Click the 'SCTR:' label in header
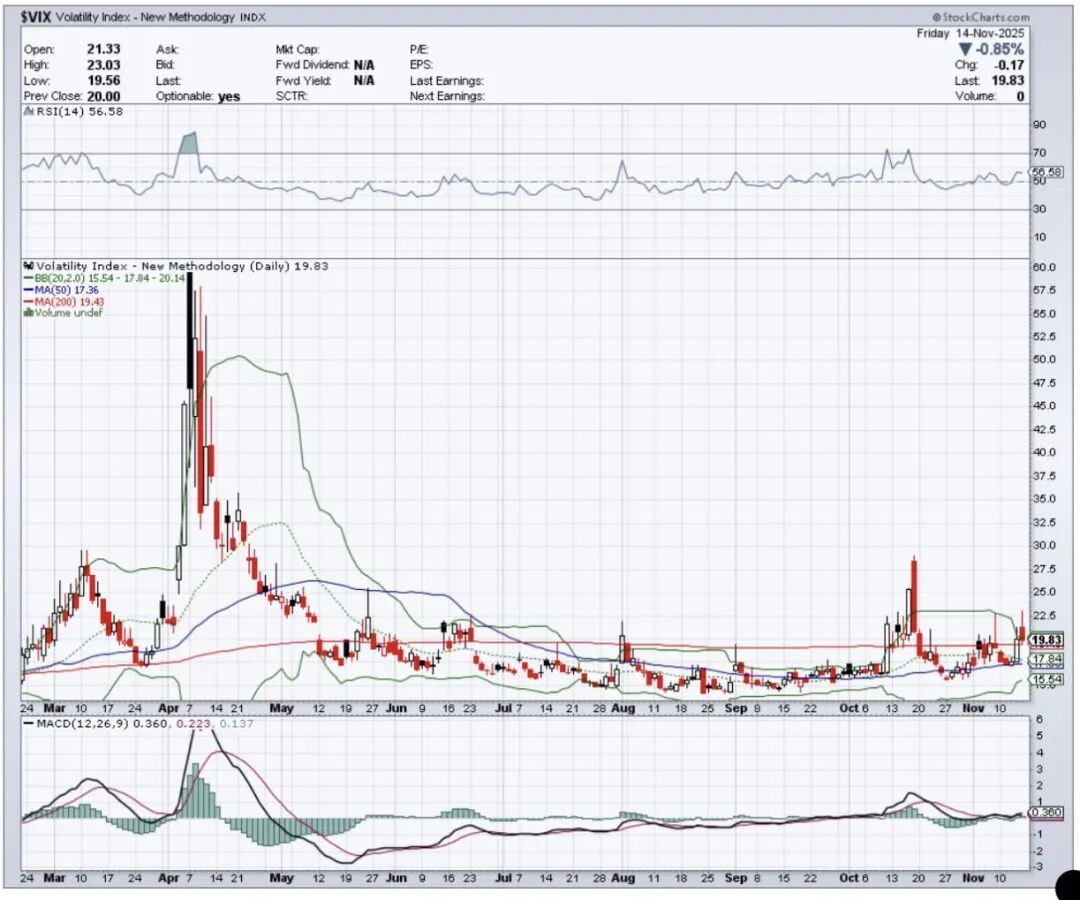Image resolution: width=1080 pixels, height=900 pixels. pyautogui.click(x=291, y=96)
